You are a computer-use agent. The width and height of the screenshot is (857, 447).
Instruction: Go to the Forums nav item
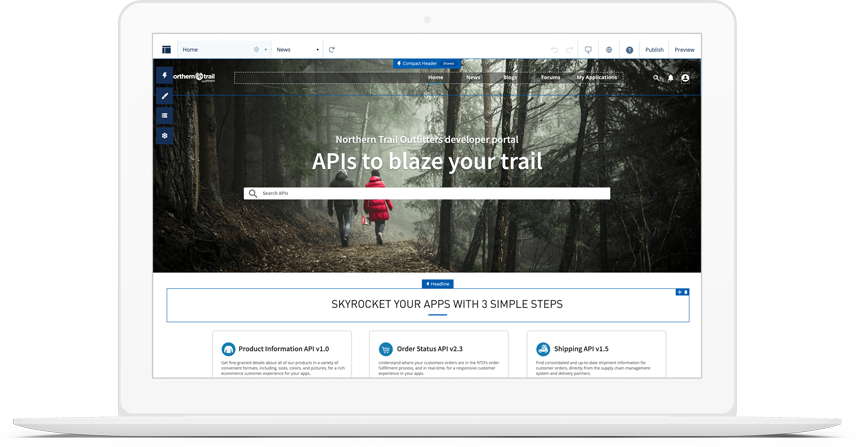[x=550, y=78]
